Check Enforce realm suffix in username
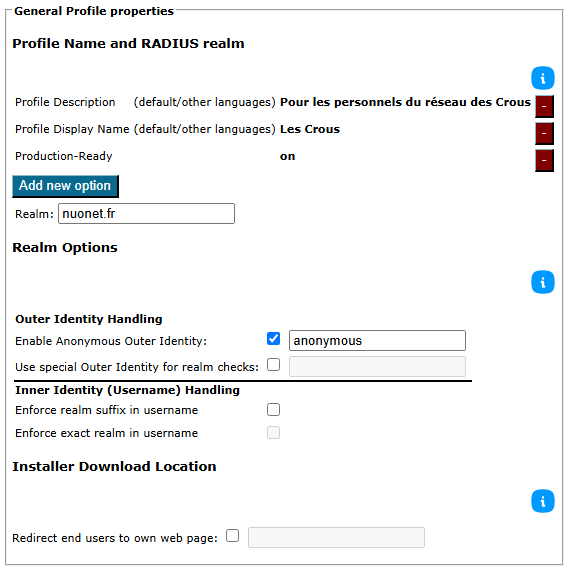This screenshot has width=567, height=568. click(x=273, y=410)
